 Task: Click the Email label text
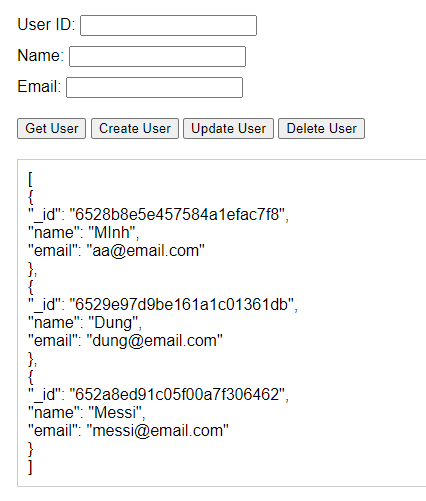[39, 86]
